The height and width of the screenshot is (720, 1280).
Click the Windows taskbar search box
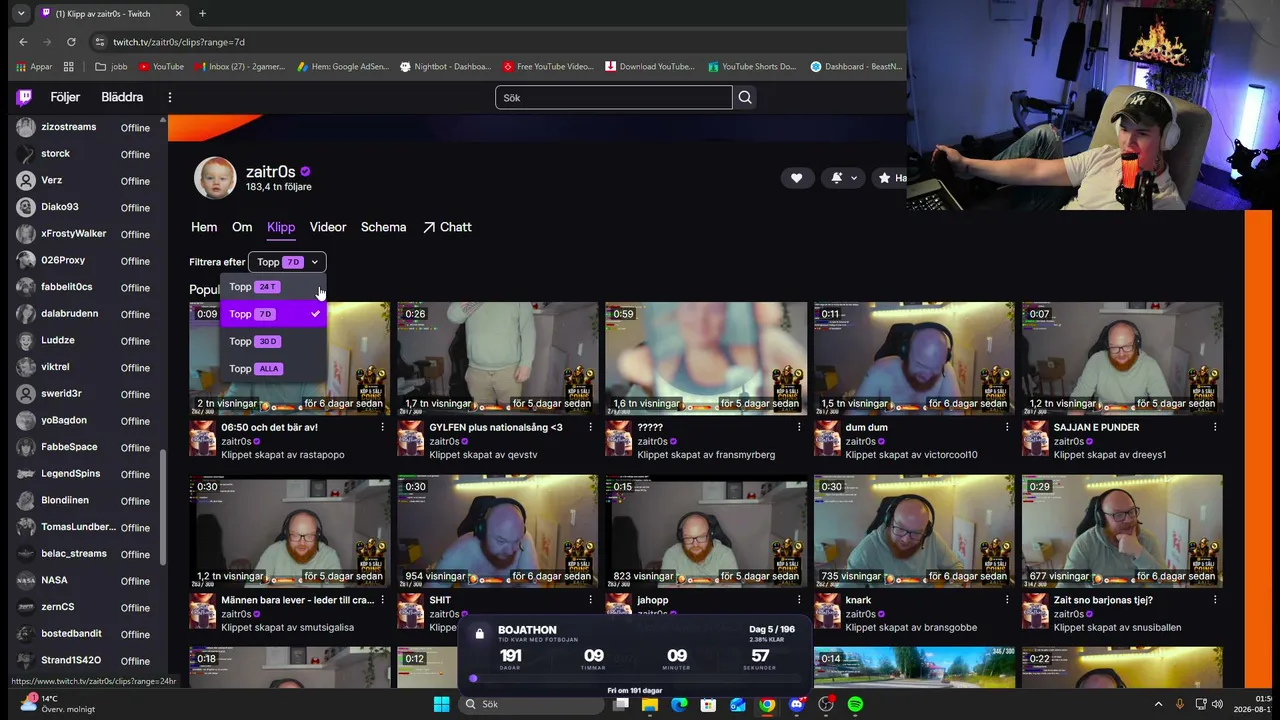pos(532,704)
